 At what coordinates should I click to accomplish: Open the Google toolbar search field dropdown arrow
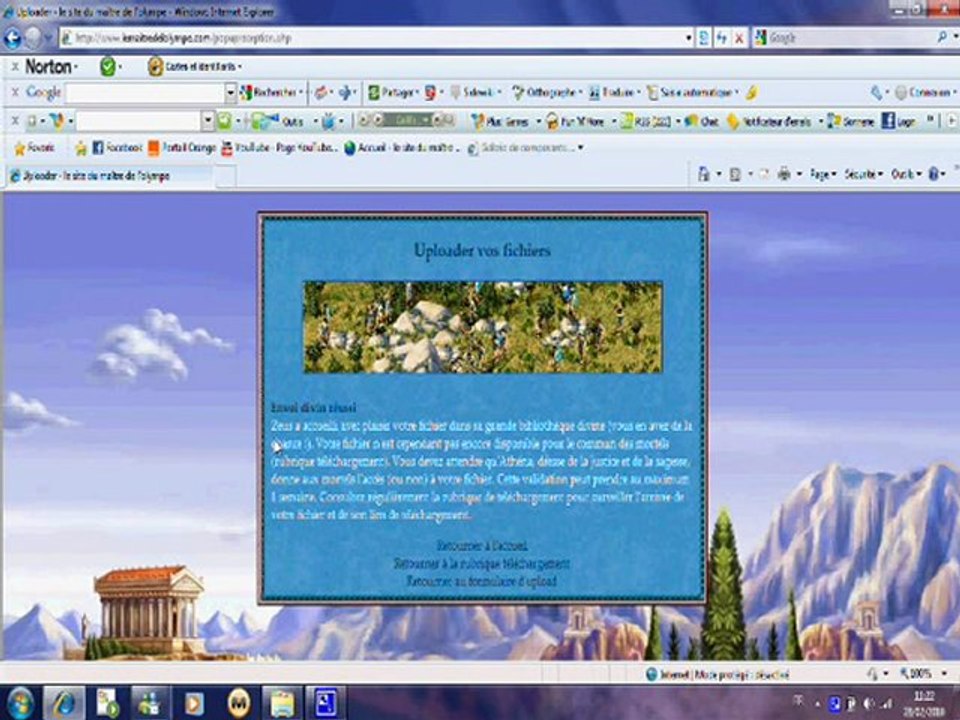(230, 93)
